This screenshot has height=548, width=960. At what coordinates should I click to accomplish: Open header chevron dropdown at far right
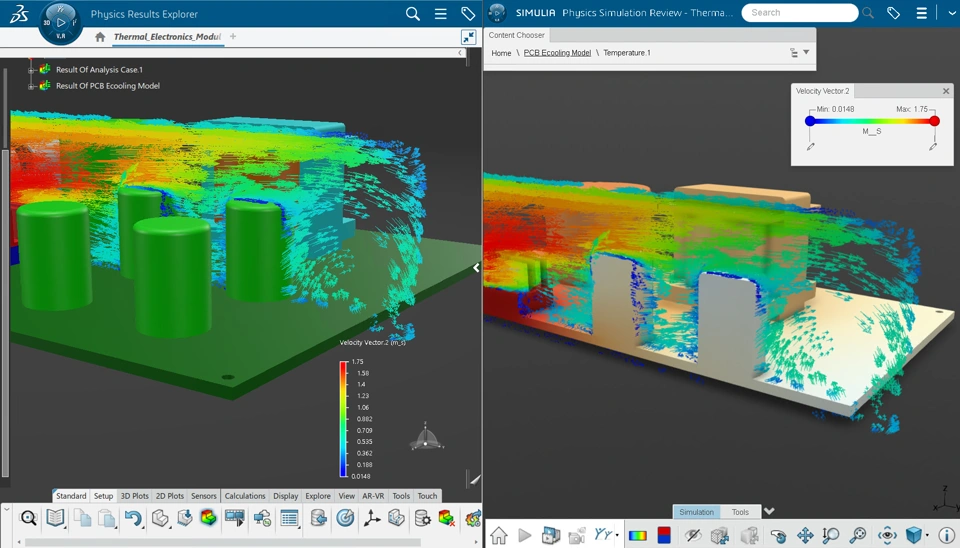tap(951, 13)
